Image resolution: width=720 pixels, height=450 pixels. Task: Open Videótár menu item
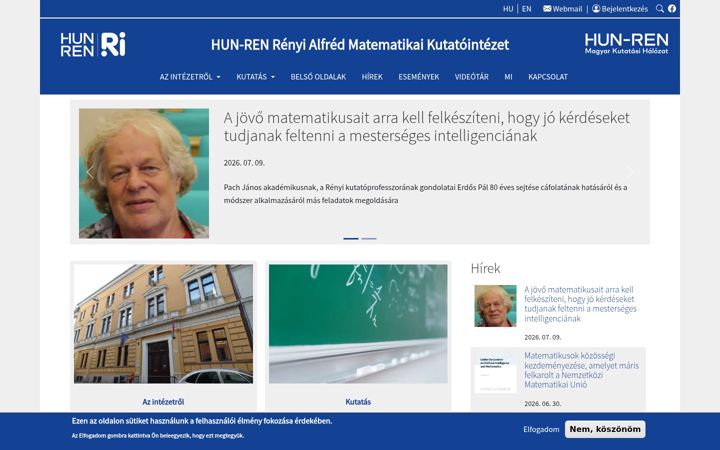472,77
